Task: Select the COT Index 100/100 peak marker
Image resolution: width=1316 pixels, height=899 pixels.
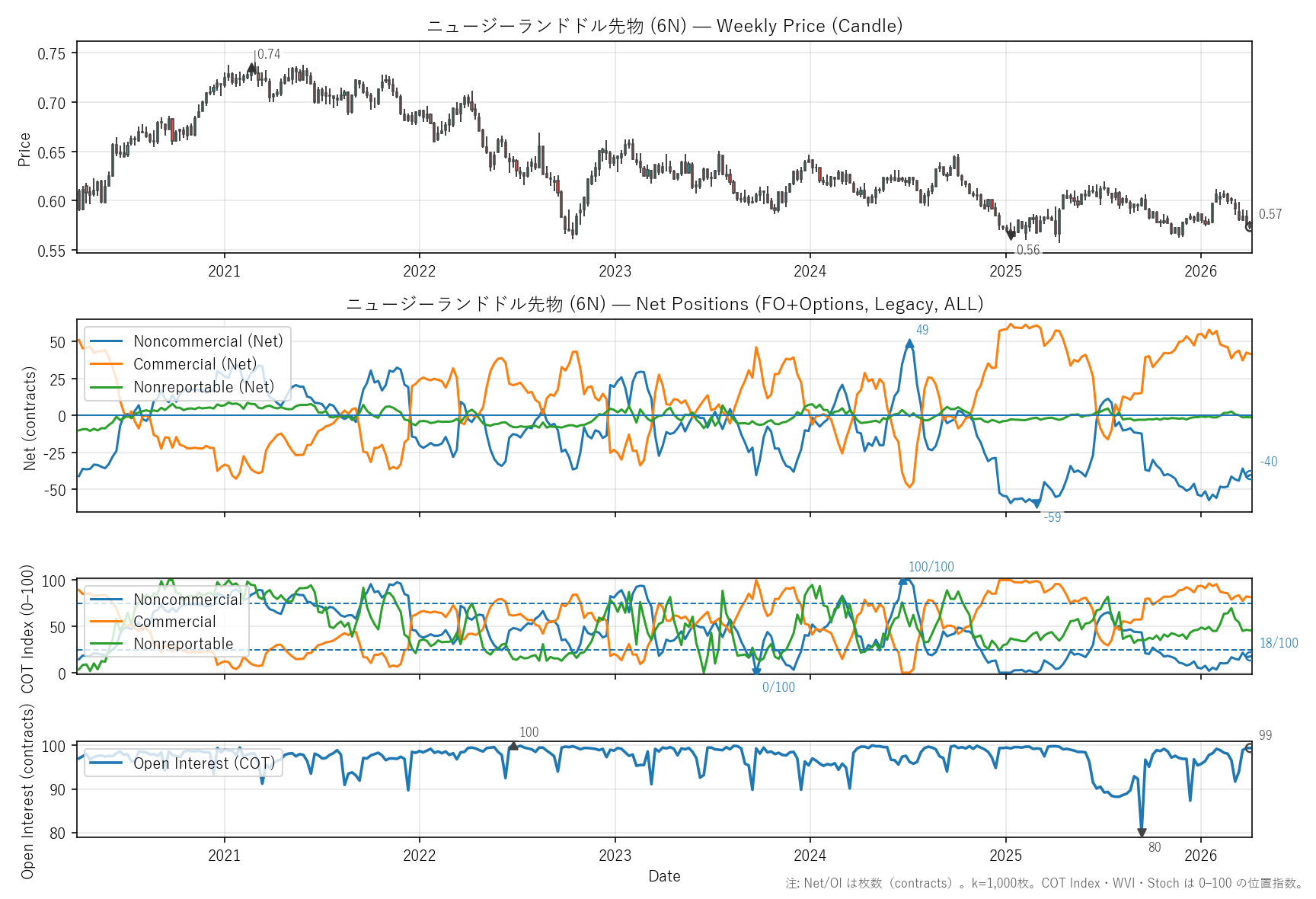Action: coord(903,581)
